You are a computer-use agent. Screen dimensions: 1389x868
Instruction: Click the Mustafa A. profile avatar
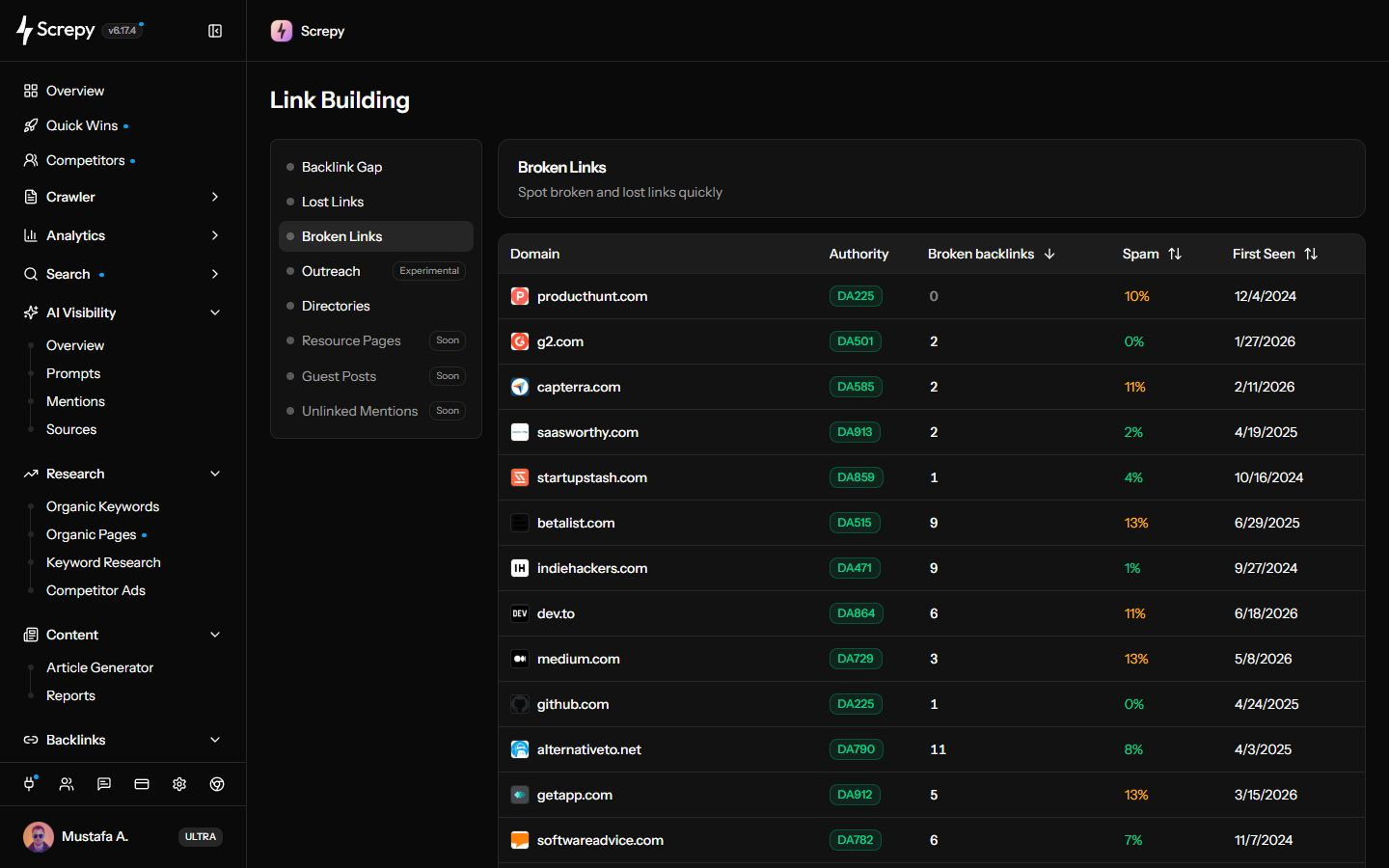39,837
